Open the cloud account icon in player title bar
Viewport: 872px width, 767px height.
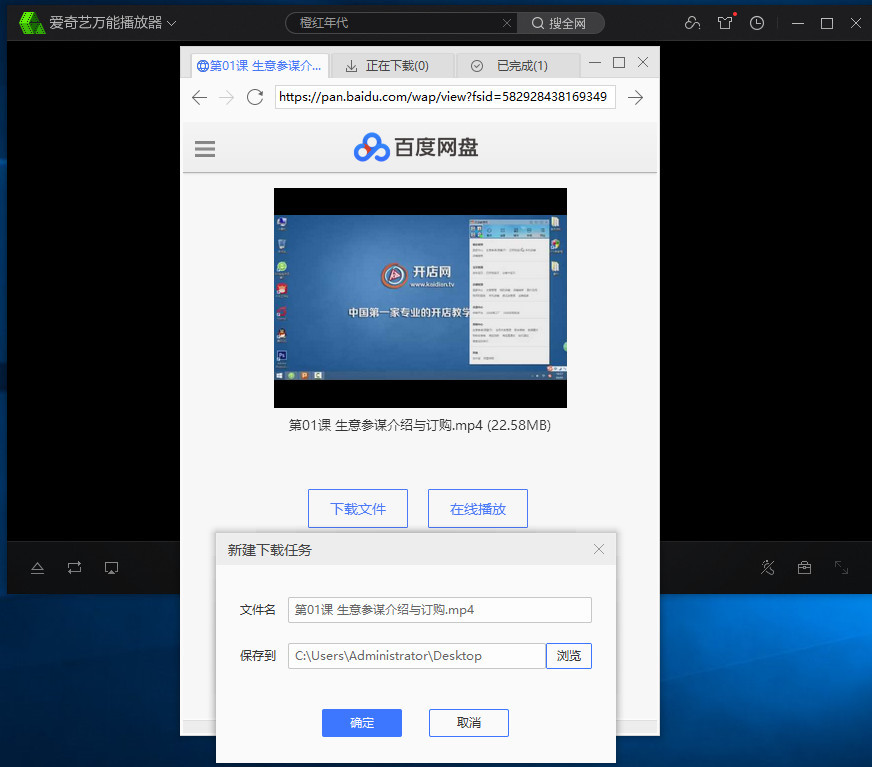click(692, 23)
